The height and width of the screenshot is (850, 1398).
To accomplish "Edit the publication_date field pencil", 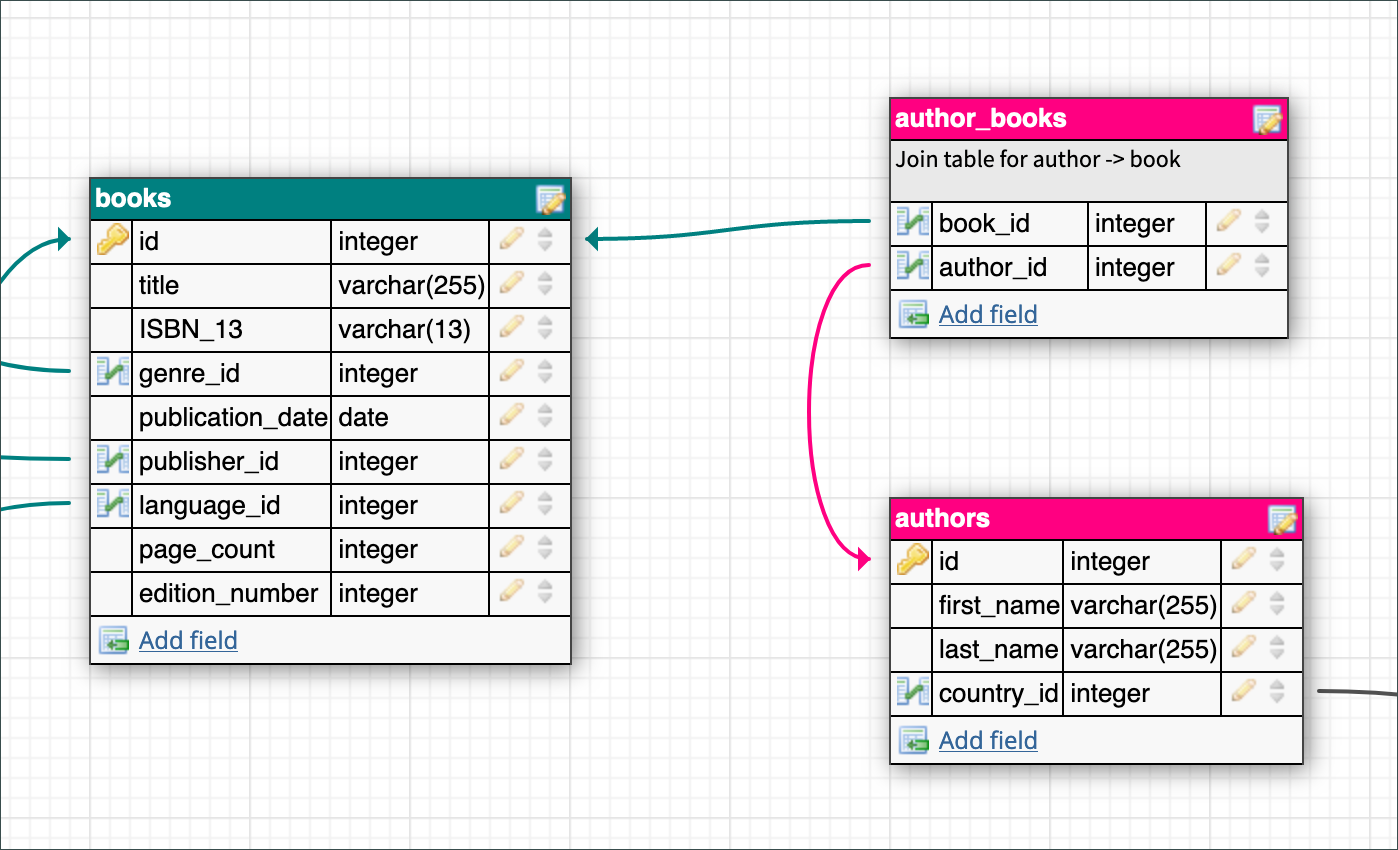I will 512,415.
